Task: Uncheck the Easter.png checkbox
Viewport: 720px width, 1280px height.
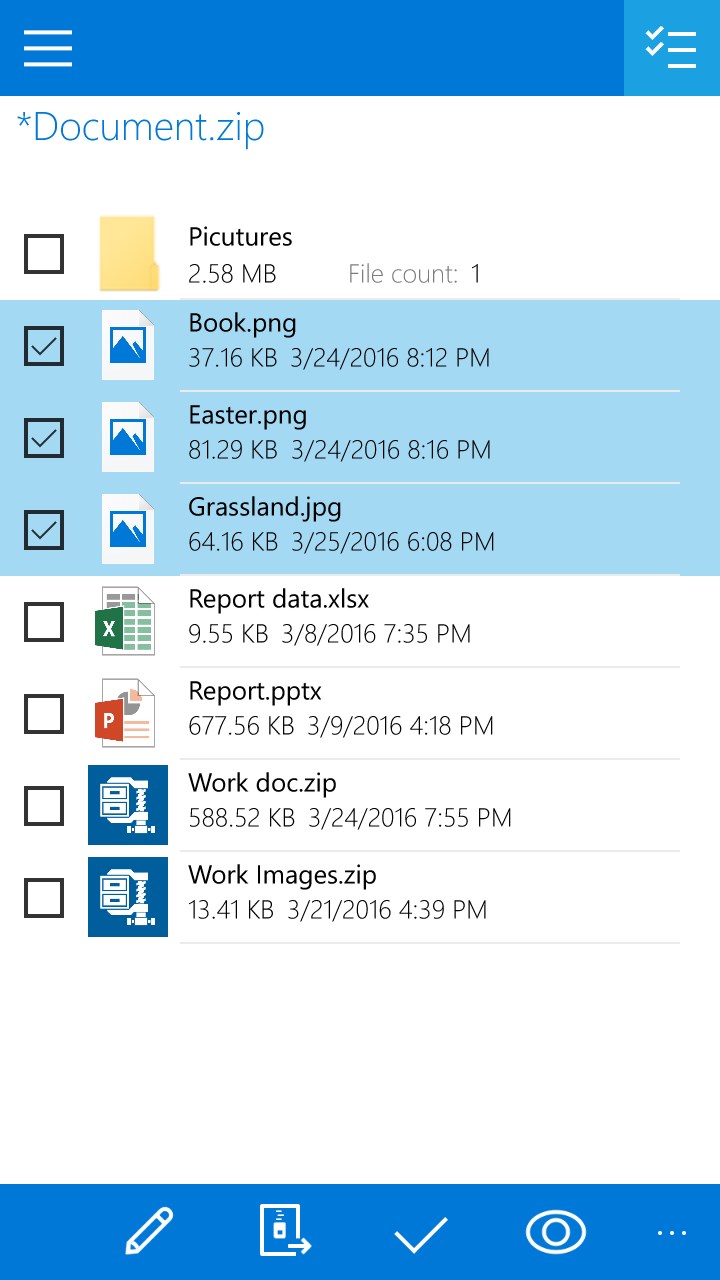Action: (x=44, y=438)
